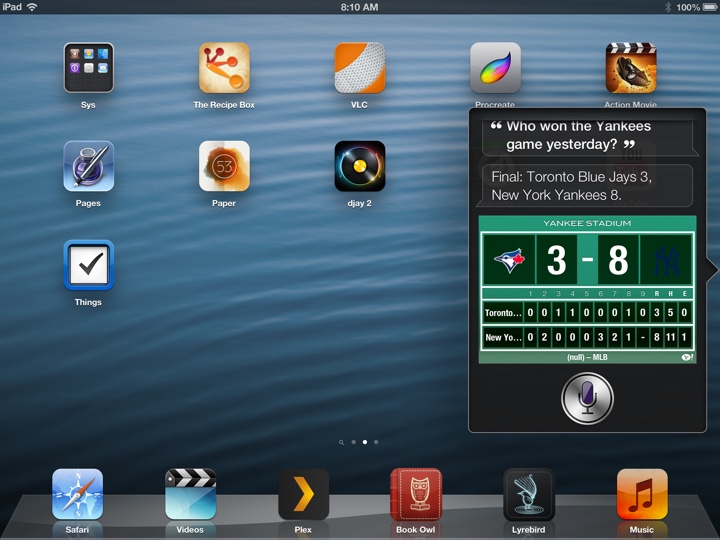Tap the New York Yankees logo
This screenshot has width=720, height=540.
pos(666,260)
